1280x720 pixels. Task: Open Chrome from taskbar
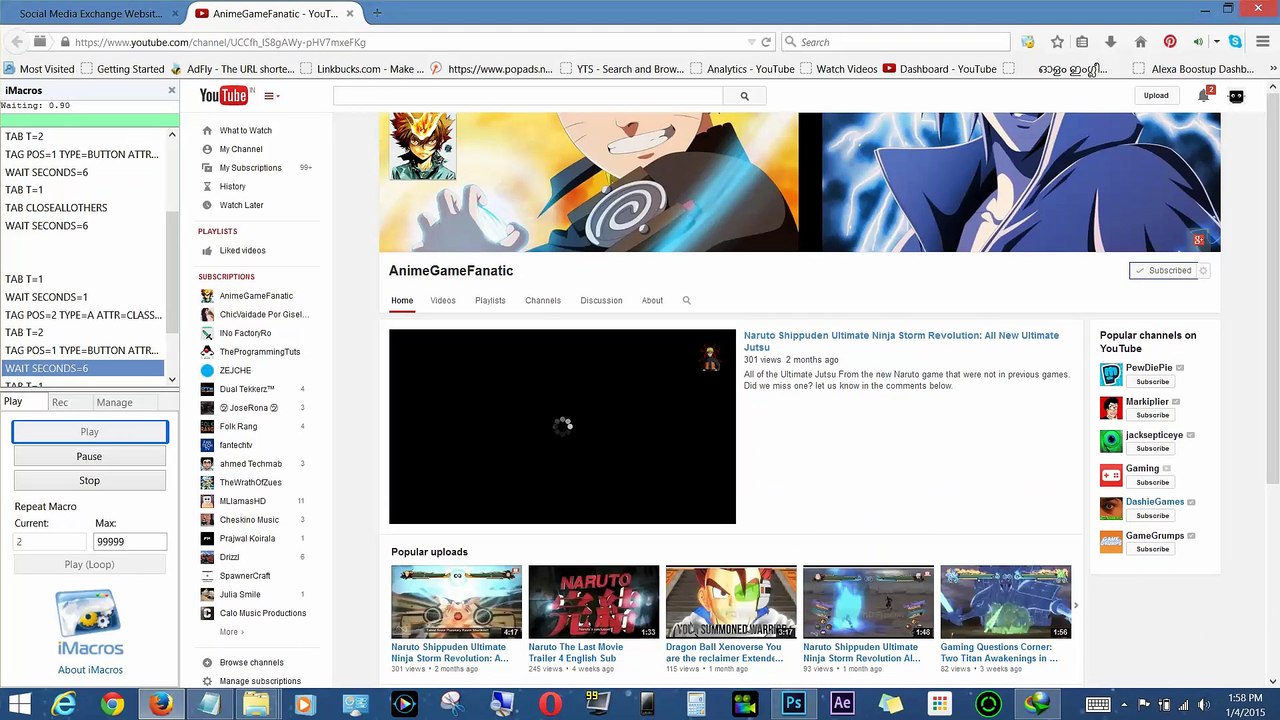(x=112, y=704)
